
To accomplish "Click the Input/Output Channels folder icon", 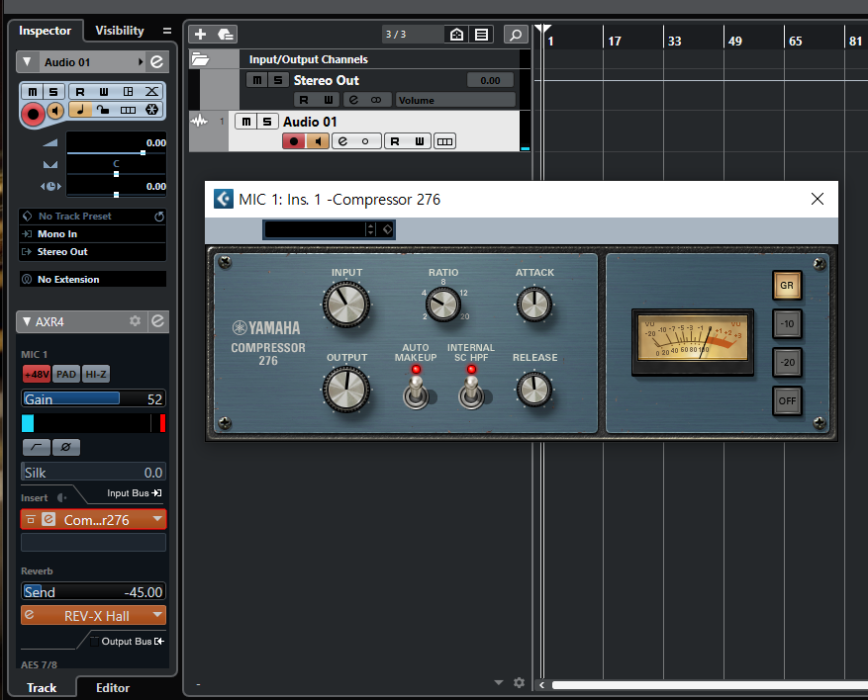I will coord(200,59).
